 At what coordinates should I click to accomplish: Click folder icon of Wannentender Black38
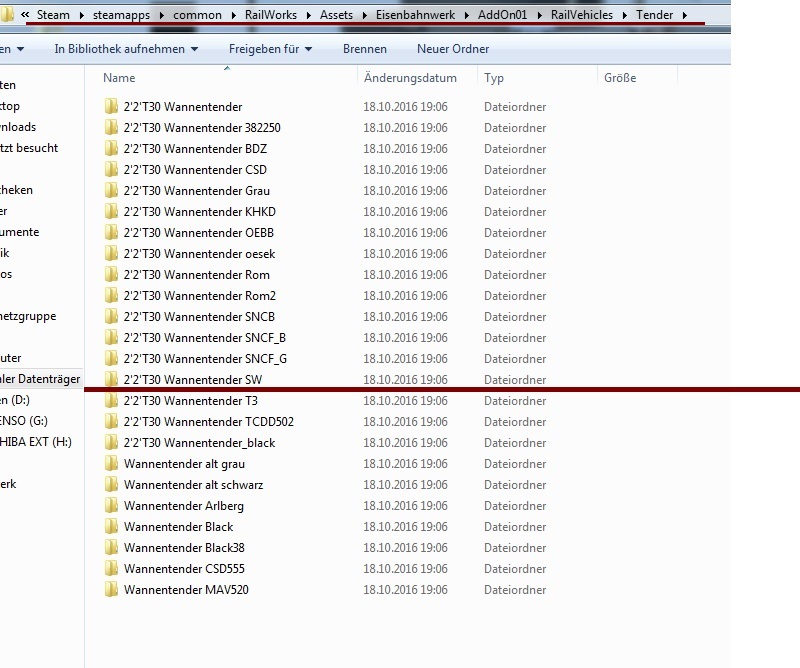[111, 547]
